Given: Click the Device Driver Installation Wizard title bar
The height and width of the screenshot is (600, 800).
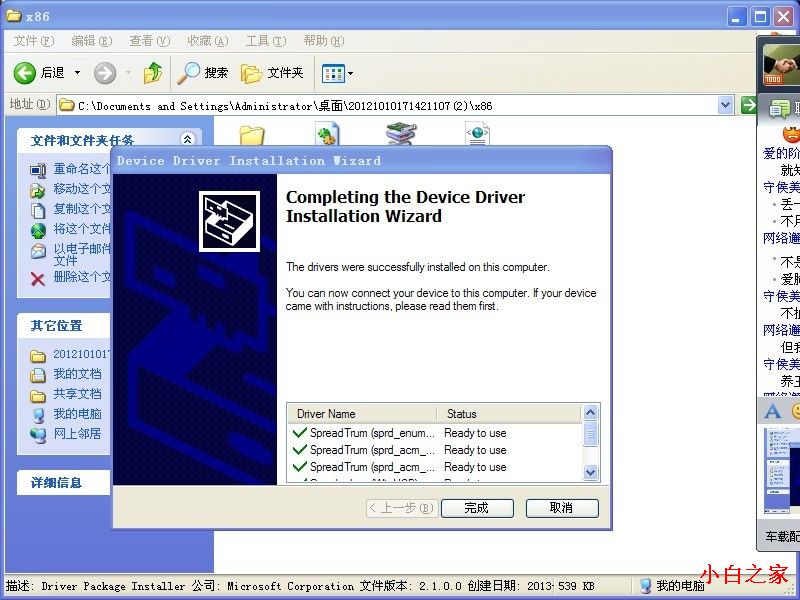Looking at the screenshot, I should pos(362,161).
